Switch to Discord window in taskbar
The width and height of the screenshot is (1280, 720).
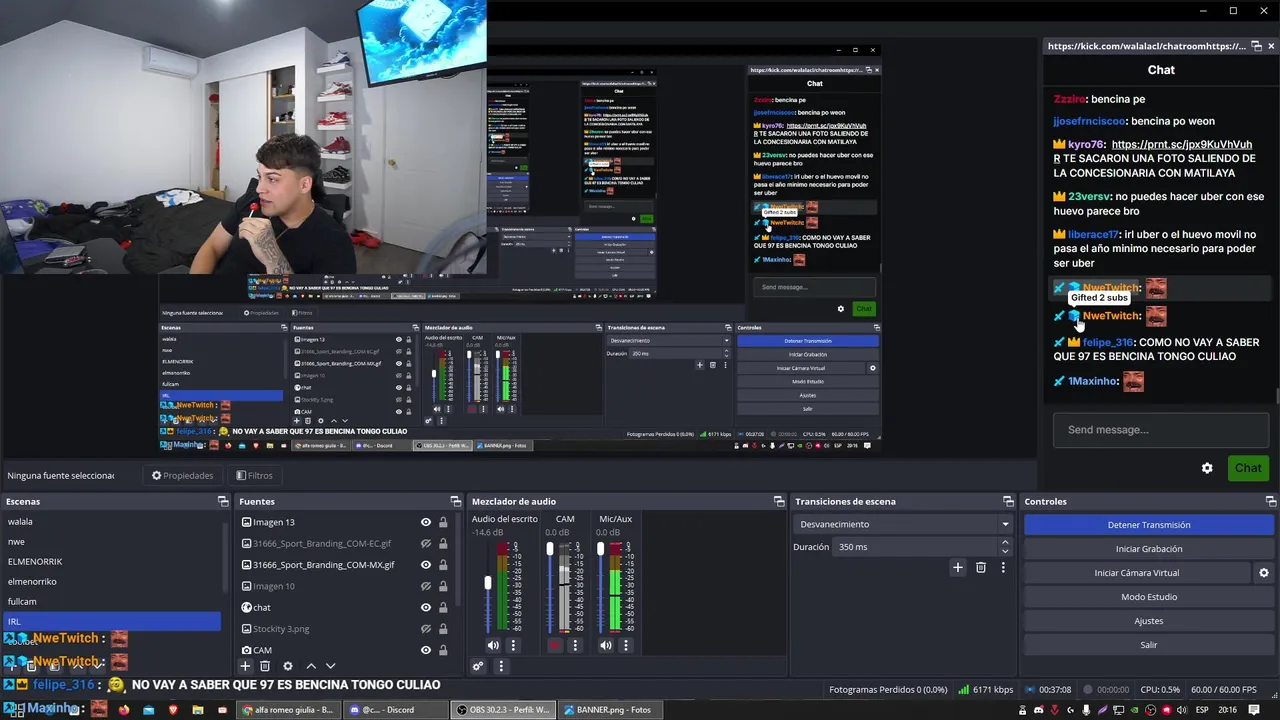(x=394, y=710)
